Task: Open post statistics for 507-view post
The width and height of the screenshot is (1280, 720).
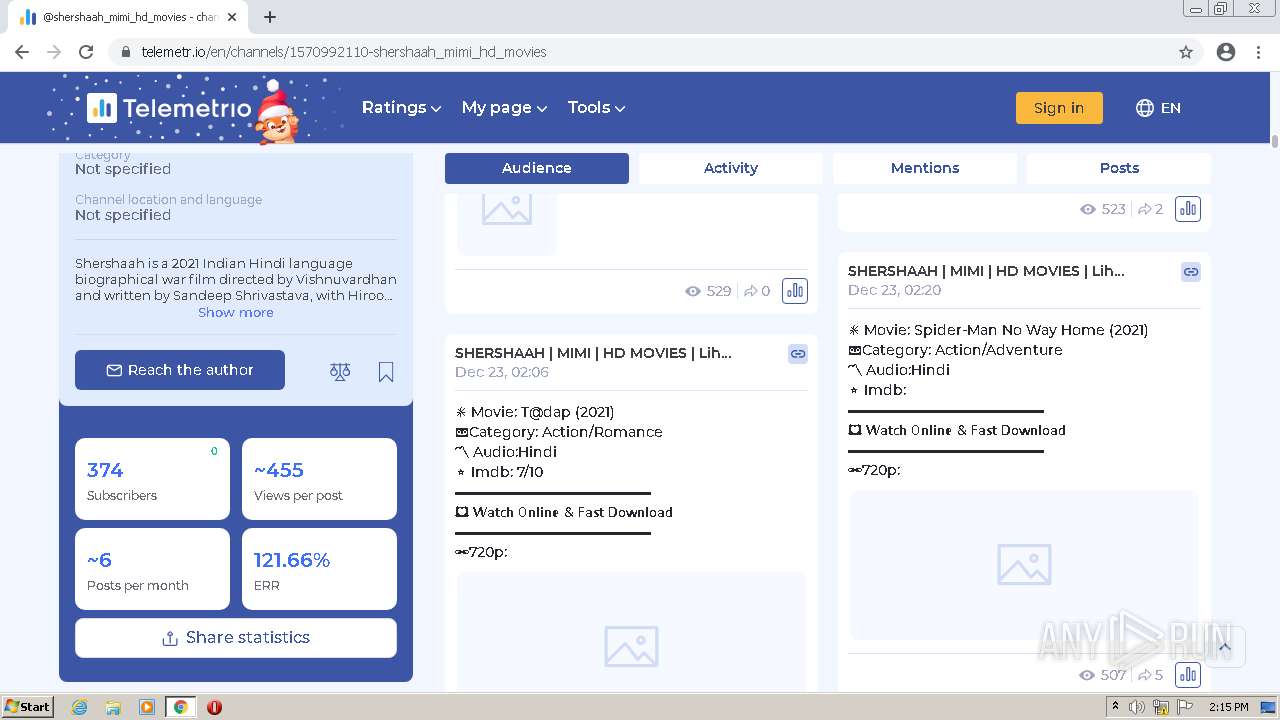Action: (x=1188, y=675)
